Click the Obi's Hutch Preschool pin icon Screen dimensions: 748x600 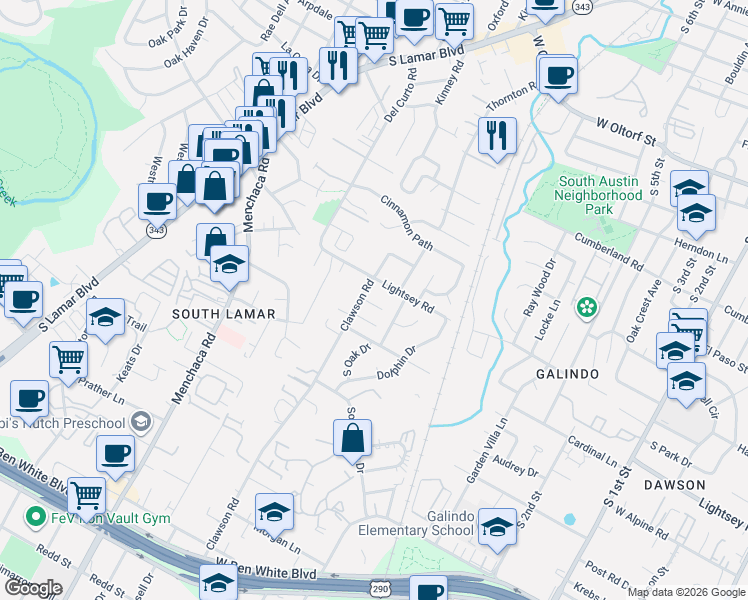pyautogui.click(x=142, y=422)
